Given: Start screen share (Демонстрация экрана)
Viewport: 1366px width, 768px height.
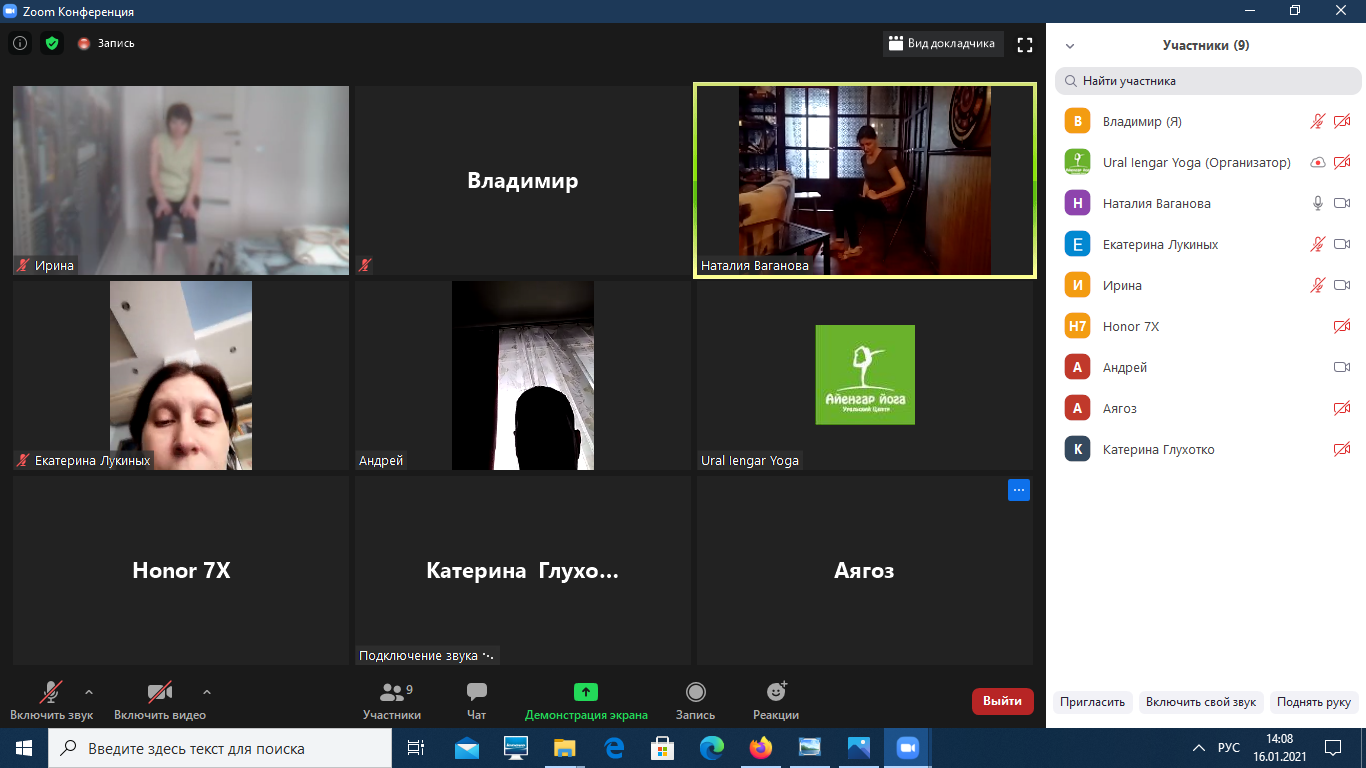Looking at the screenshot, I should [586, 692].
